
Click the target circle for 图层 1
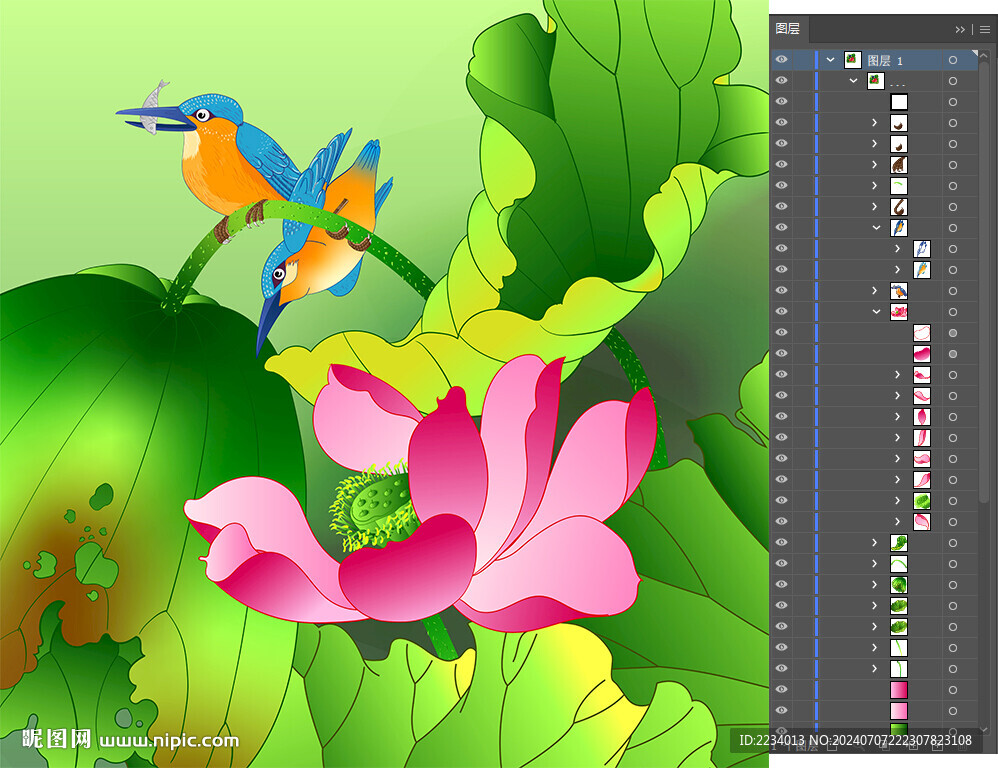pyautogui.click(x=953, y=60)
